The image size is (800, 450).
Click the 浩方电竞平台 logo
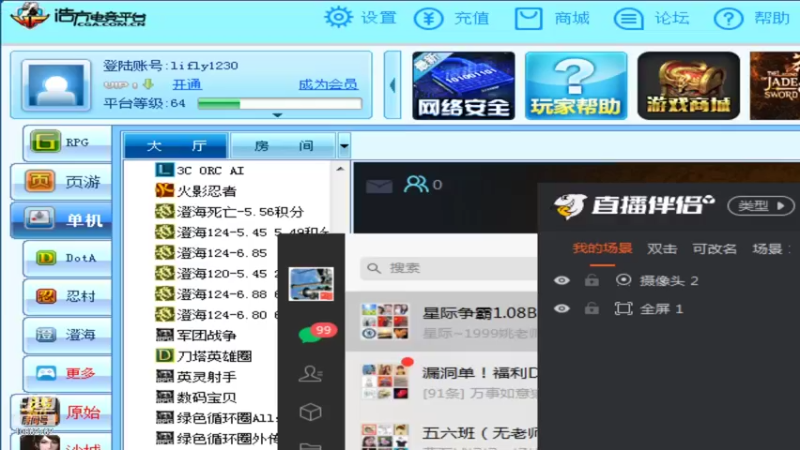click(78, 17)
